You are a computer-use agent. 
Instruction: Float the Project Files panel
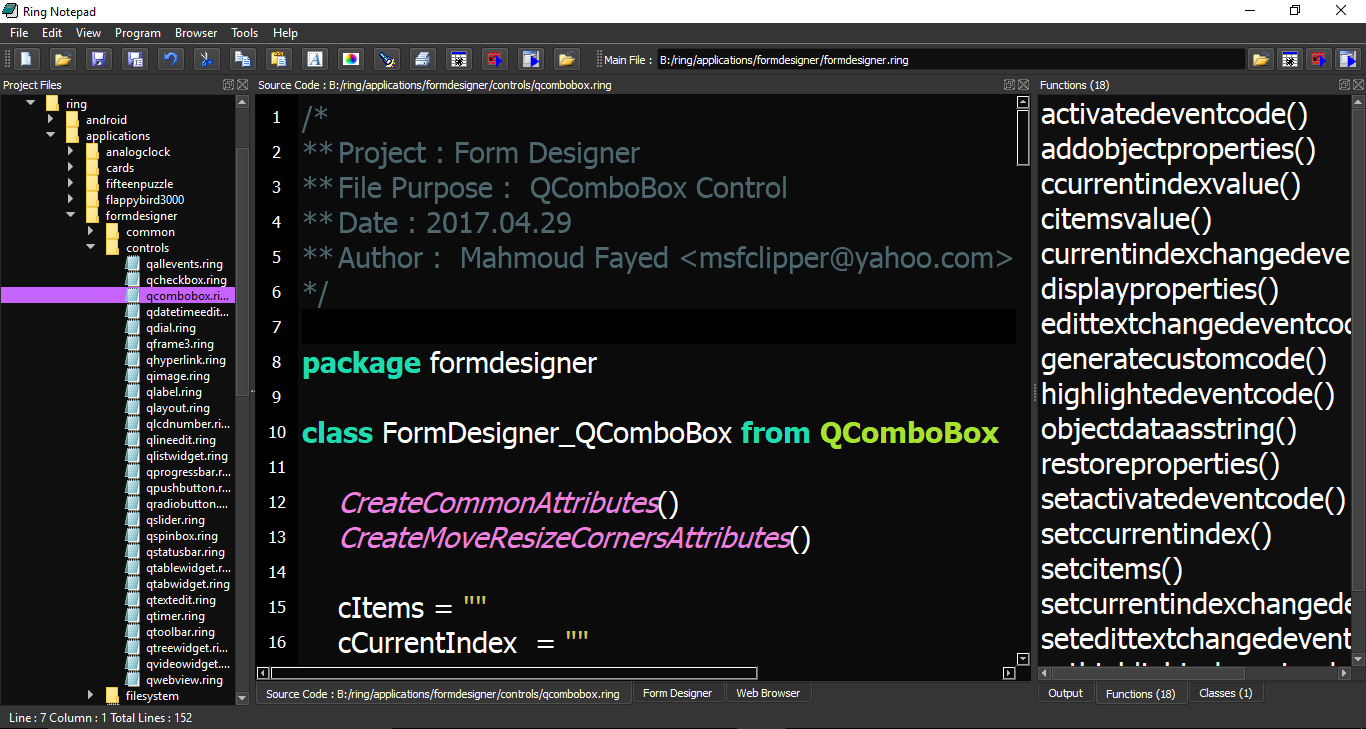(228, 85)
